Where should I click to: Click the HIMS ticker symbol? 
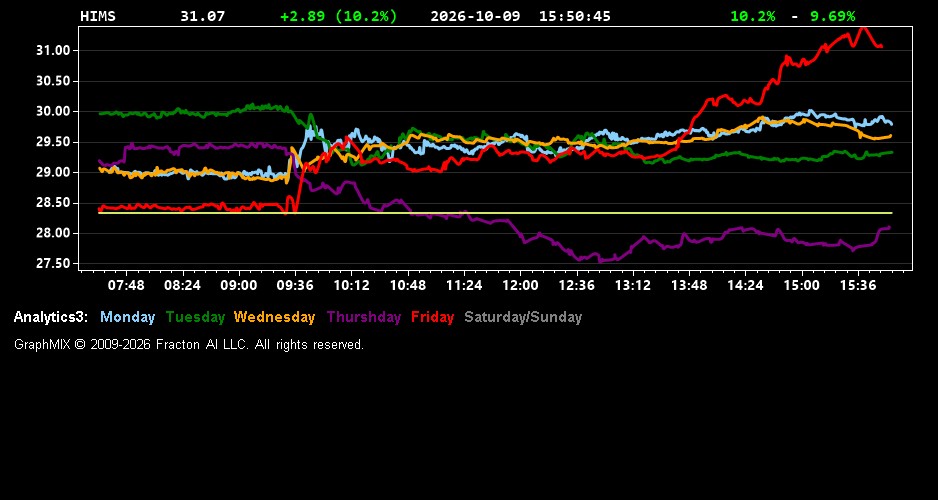[98, 16]
